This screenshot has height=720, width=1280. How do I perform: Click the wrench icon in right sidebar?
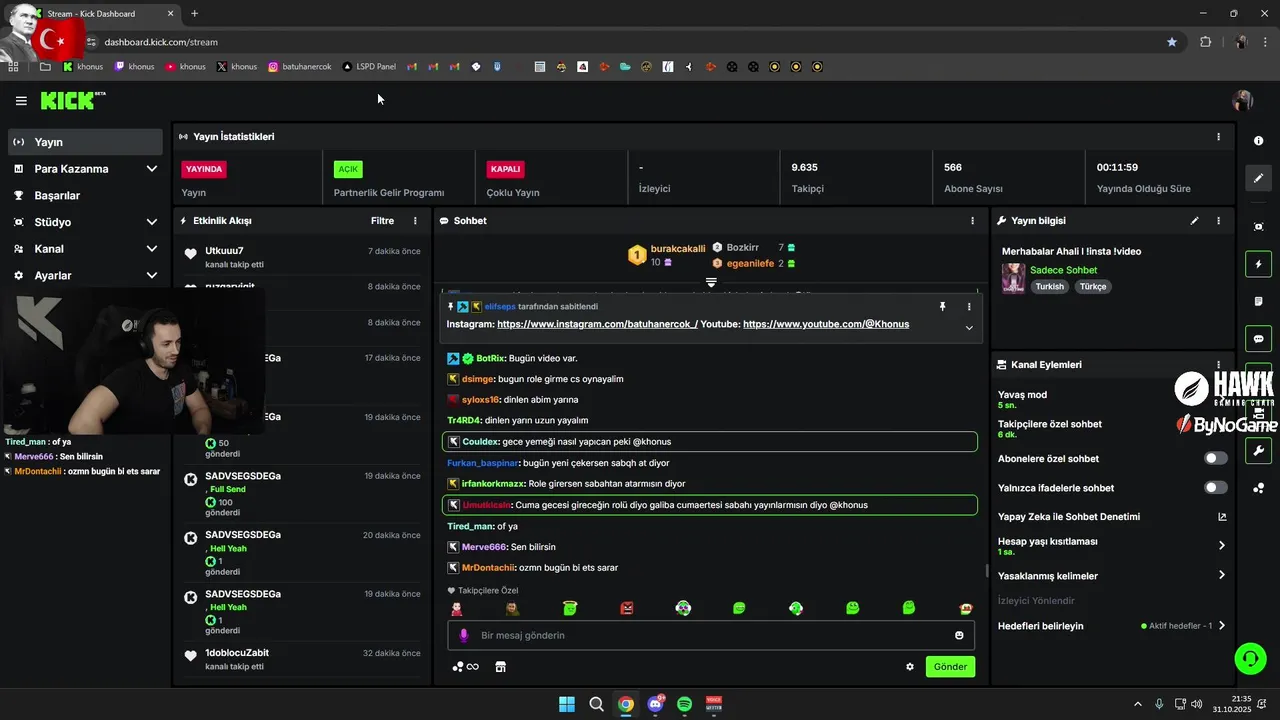point(1259,451)
